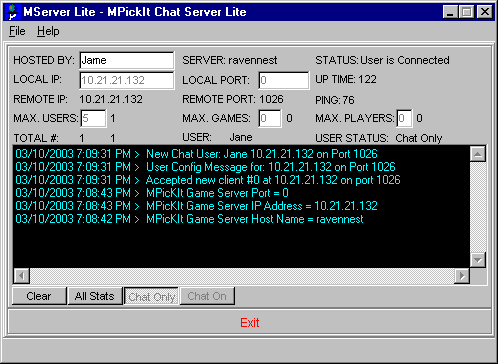498x364 pixels.
Task: Click log scrollbar up arrow
Action: pos(478,154)
